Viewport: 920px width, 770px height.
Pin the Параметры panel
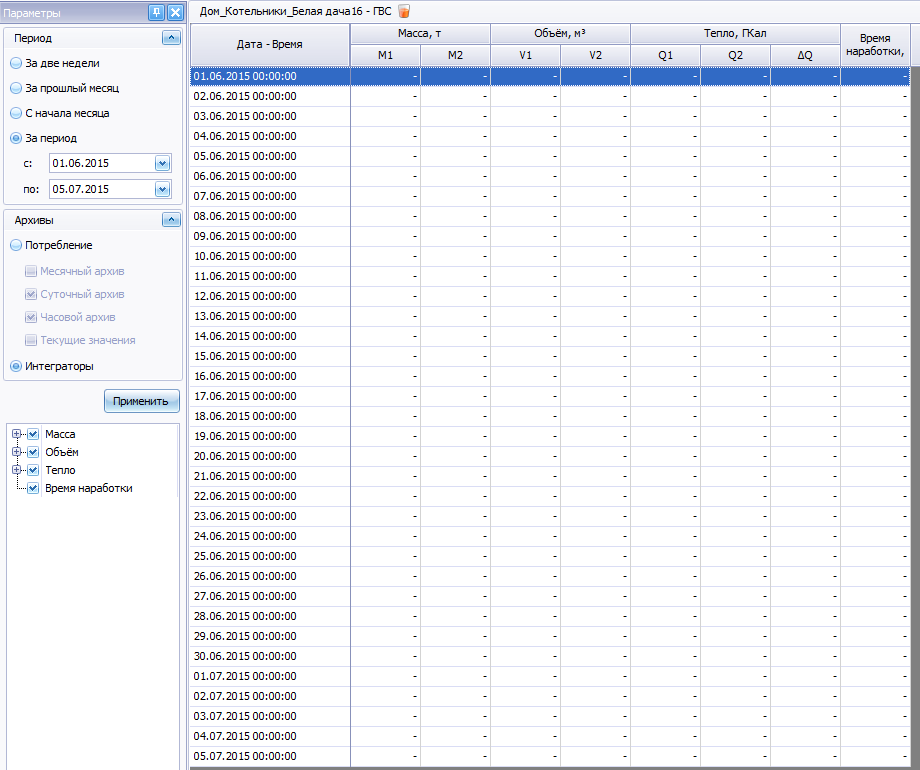pos(156,12)
